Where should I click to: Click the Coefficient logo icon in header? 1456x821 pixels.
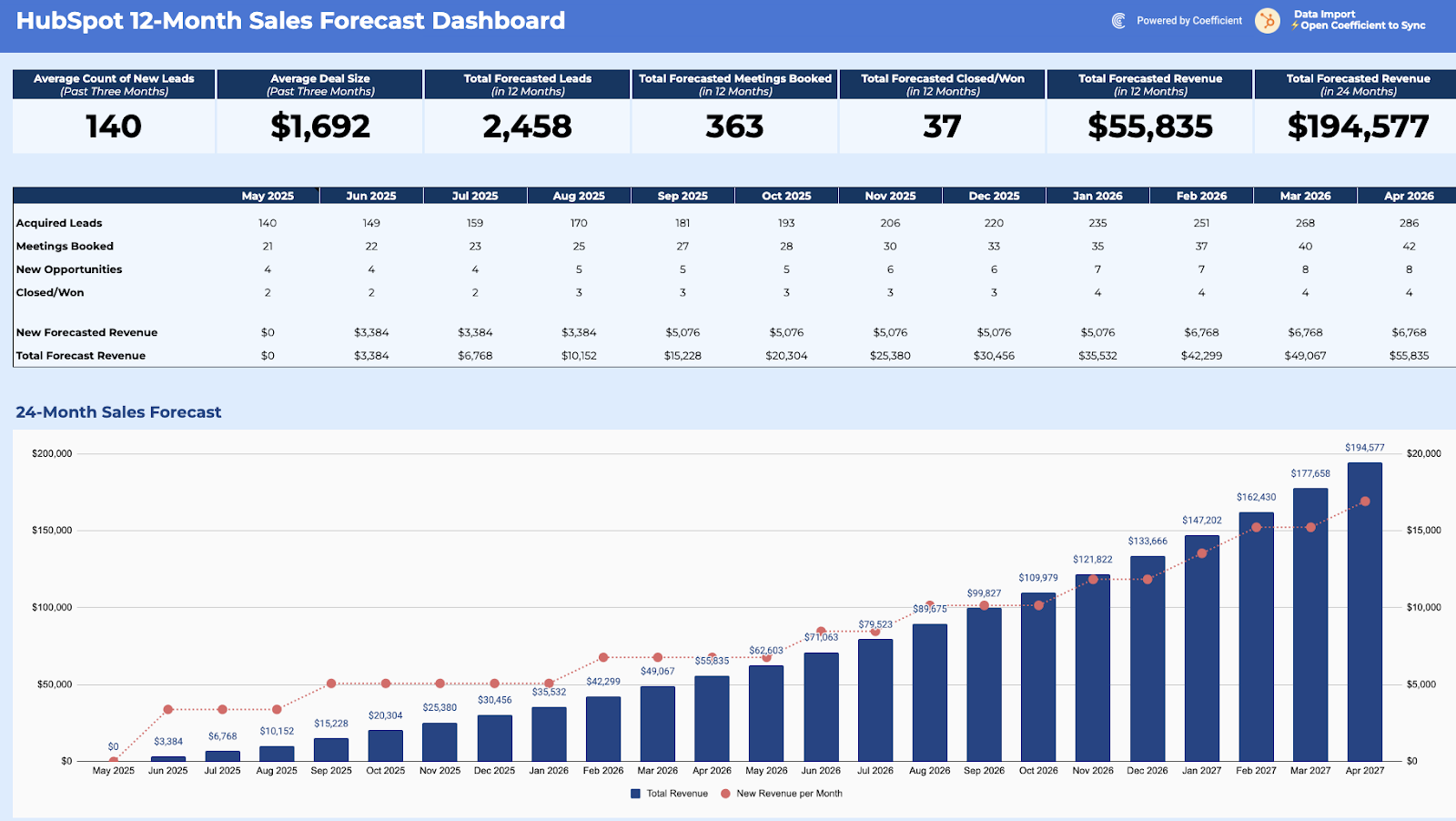1118,21
